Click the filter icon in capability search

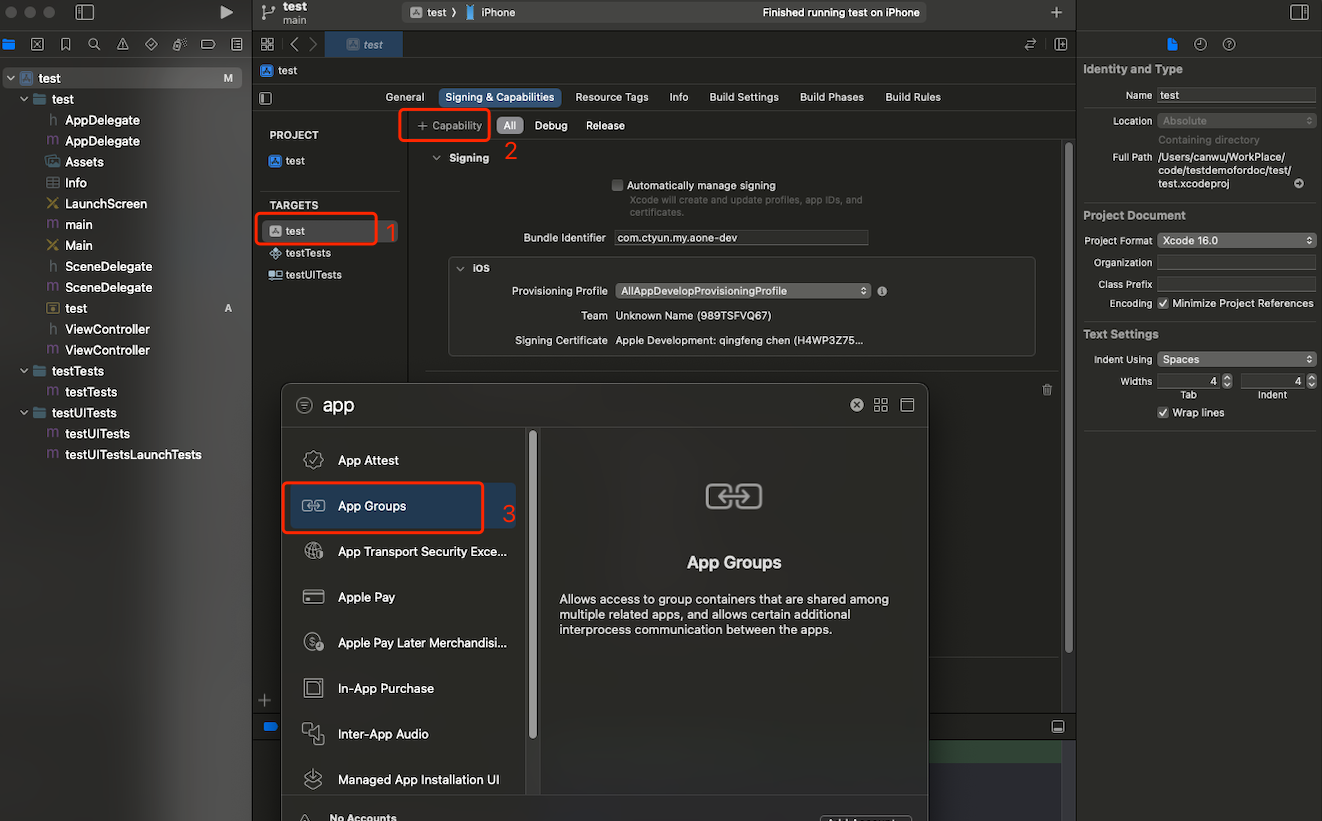[305, 405]
